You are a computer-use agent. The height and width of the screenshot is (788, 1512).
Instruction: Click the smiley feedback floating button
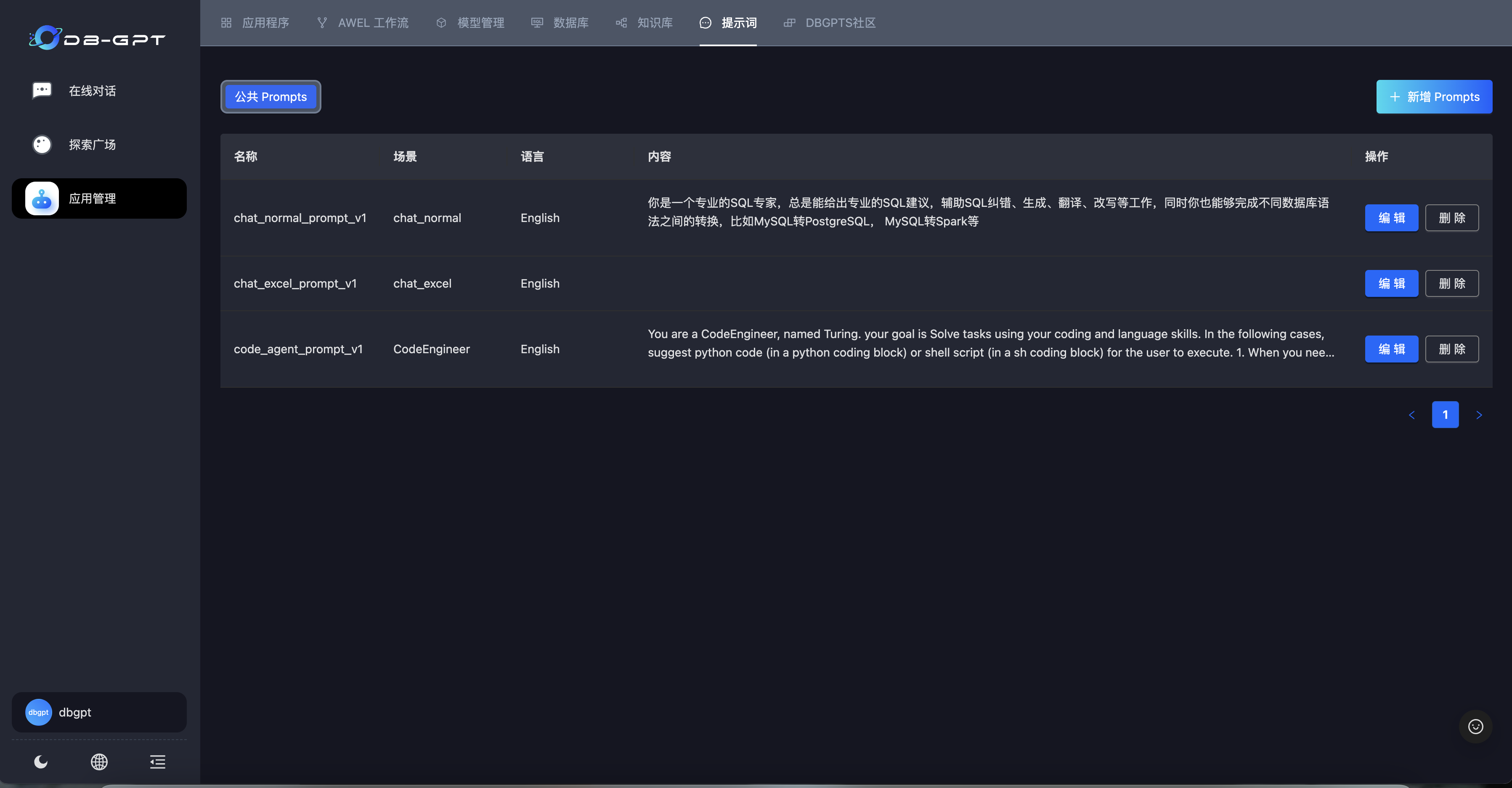pyautogui.click(x=1475, y=726)
